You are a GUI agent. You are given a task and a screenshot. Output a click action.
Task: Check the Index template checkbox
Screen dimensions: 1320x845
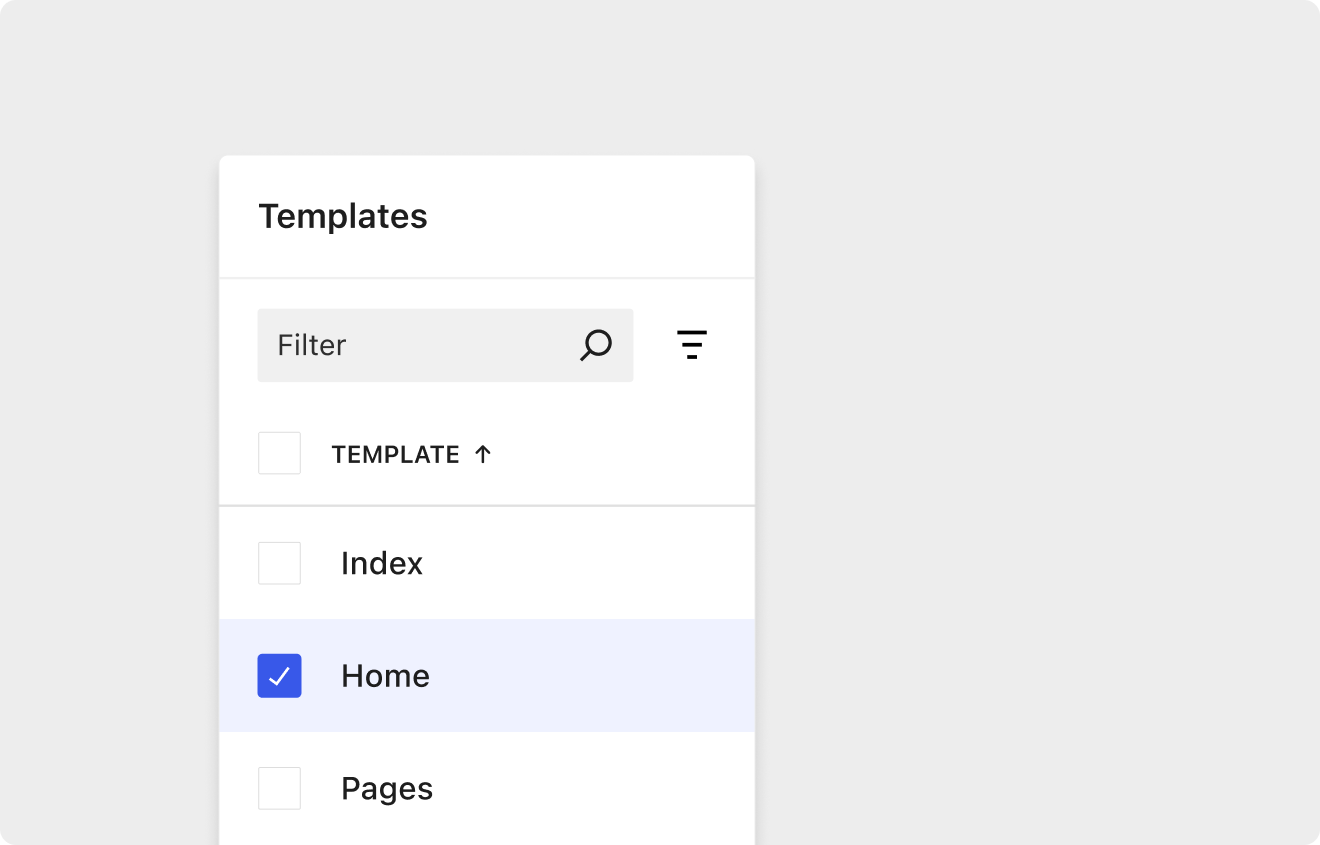(279, 563)
